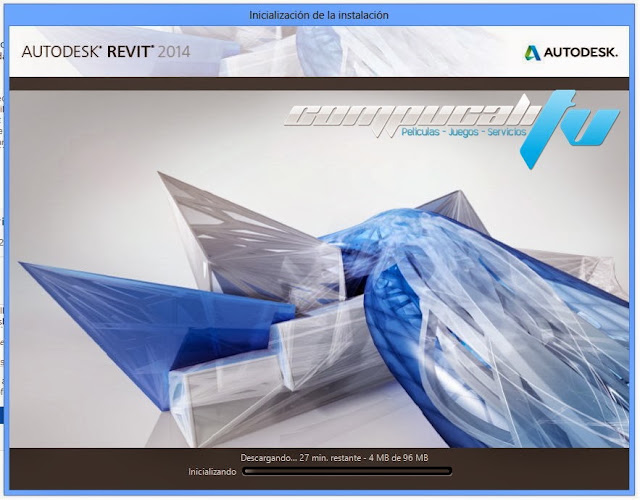Image resolution: width=640 pixels, height=500 pixels.
Task: Click the Autodesk logo icon
Action: point(532,53)
